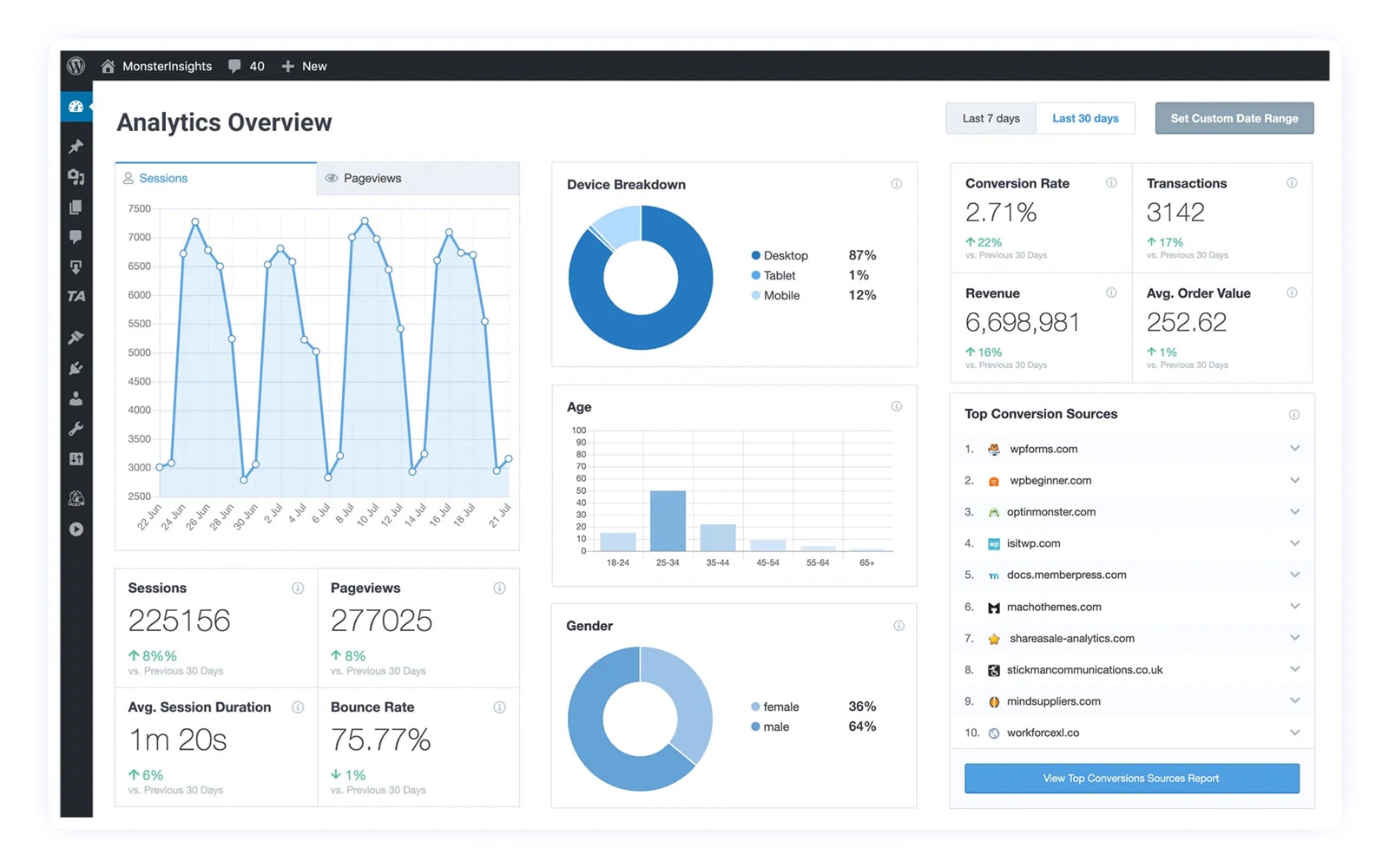Open the WordPress logo menu
The width and height of the screenshot is (1389, 868).
click(76, 66)
